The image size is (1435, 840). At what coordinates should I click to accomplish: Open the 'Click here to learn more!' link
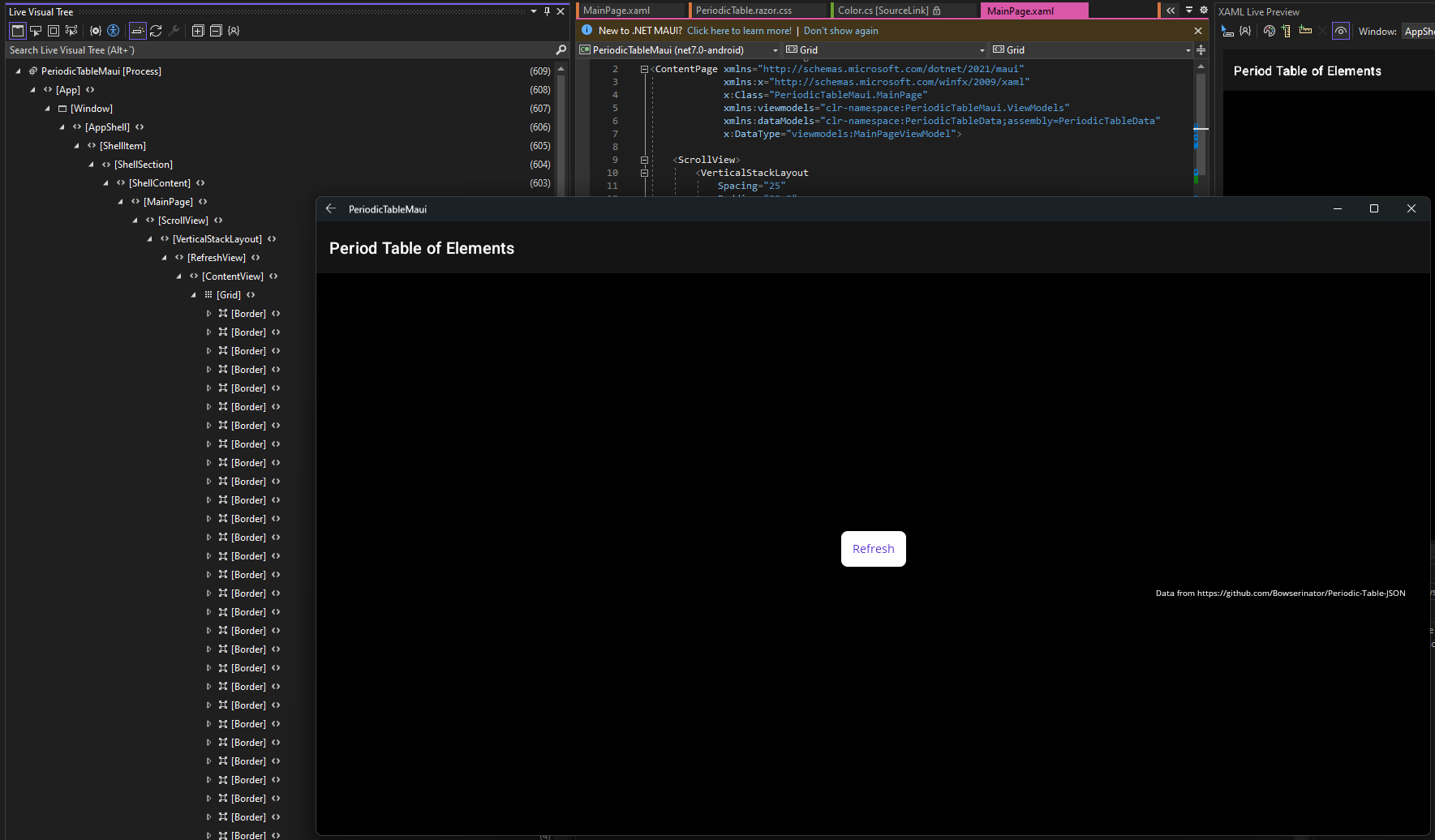point(739,30)
